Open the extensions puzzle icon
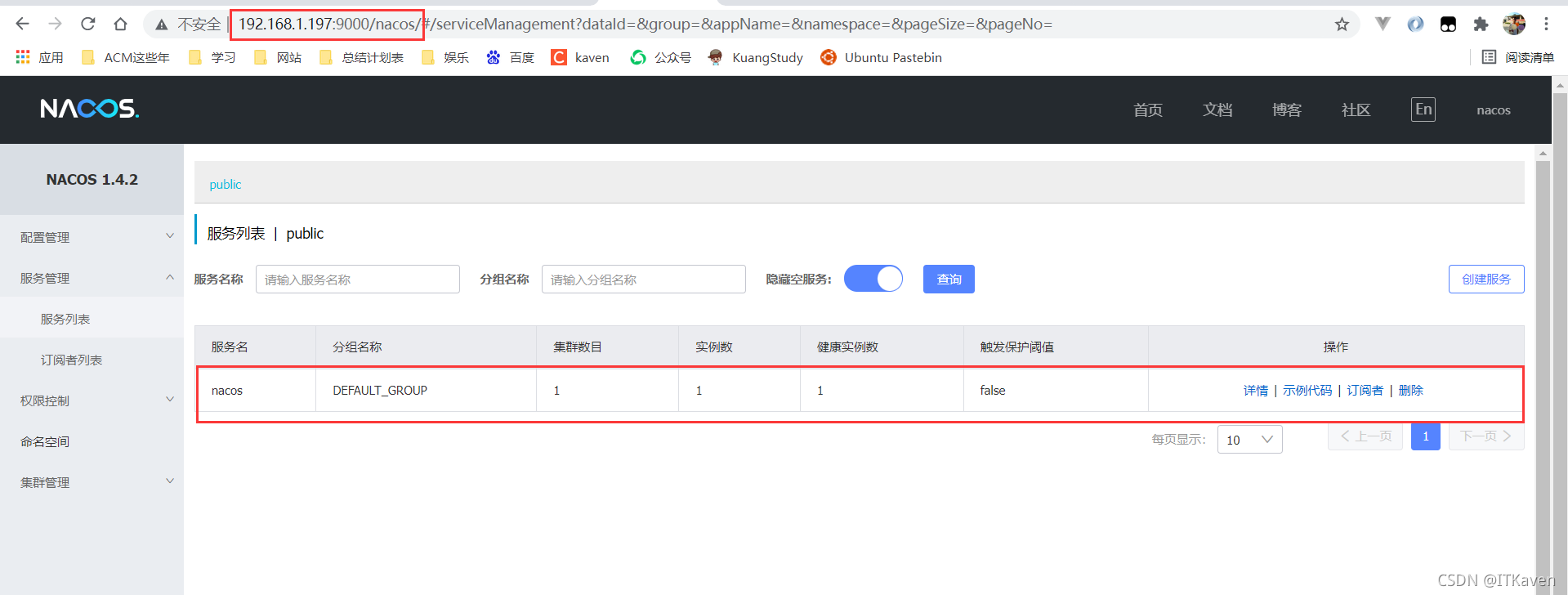 1481,25
